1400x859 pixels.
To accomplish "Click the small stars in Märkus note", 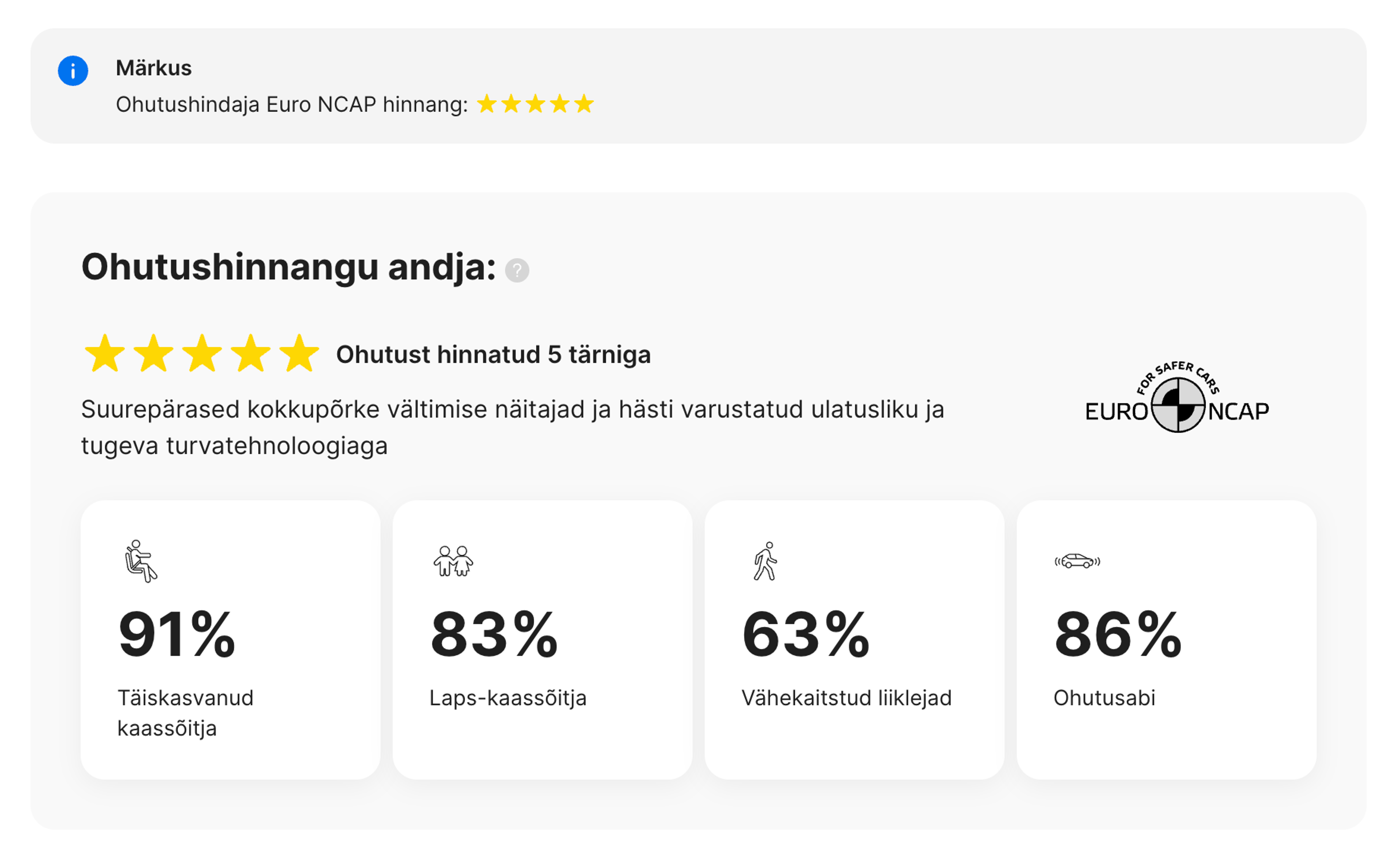I will click(x=535, y=104).
